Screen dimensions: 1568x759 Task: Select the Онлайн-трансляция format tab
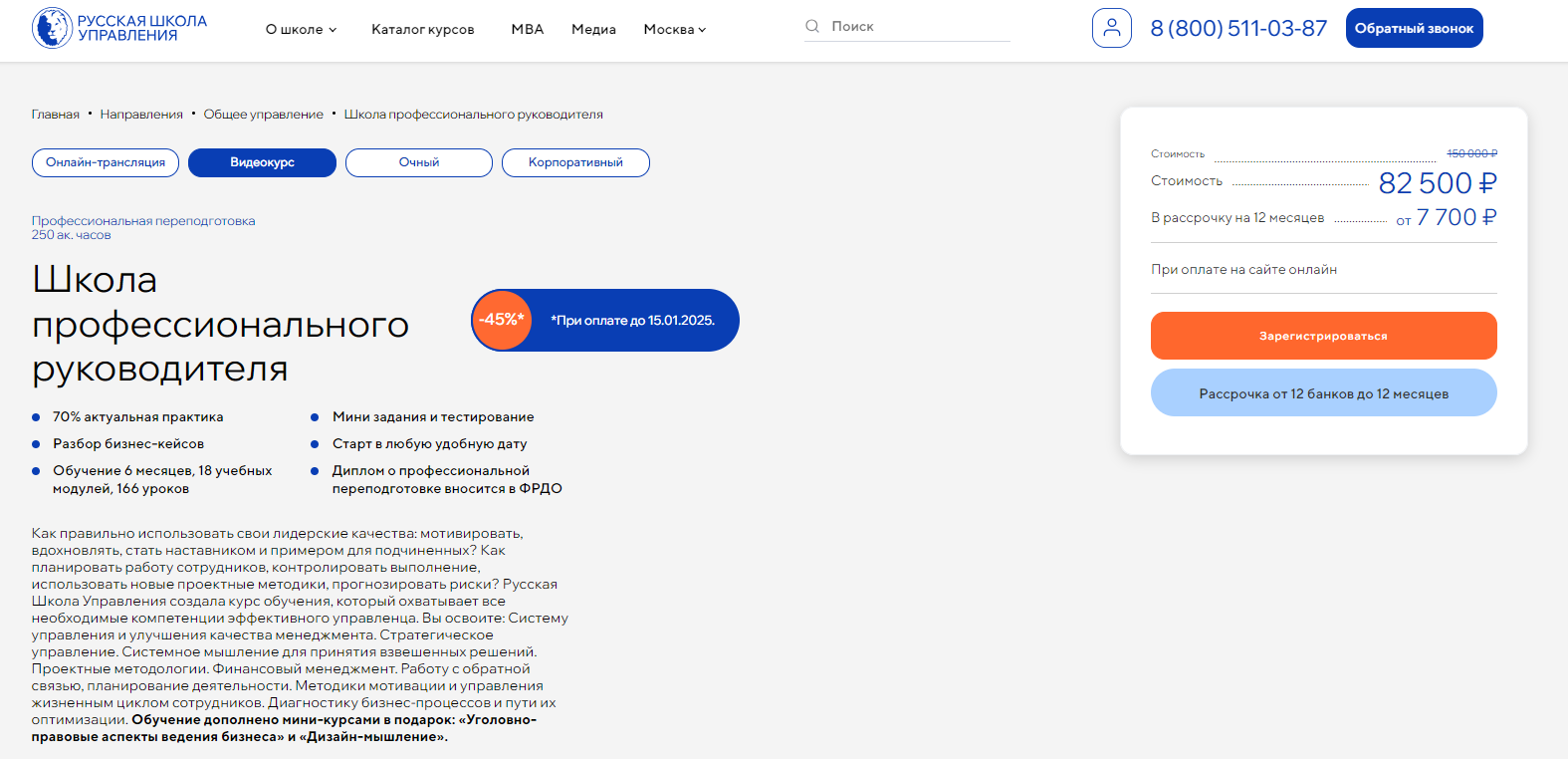[106, 162]
